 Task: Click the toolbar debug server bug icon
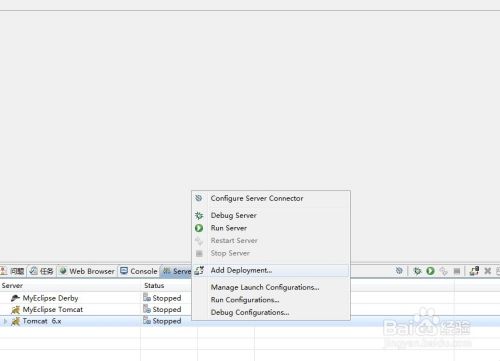[x=417, y=271]
